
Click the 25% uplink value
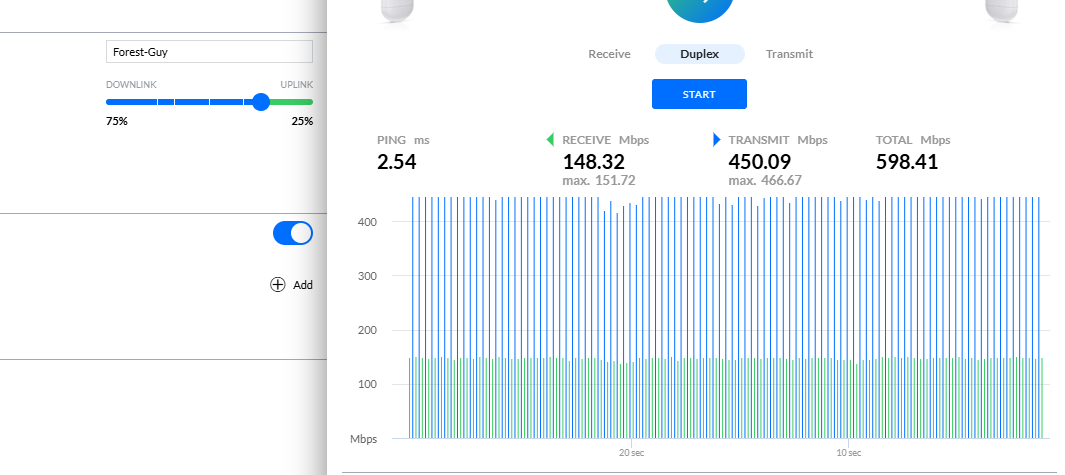[302, 122]
